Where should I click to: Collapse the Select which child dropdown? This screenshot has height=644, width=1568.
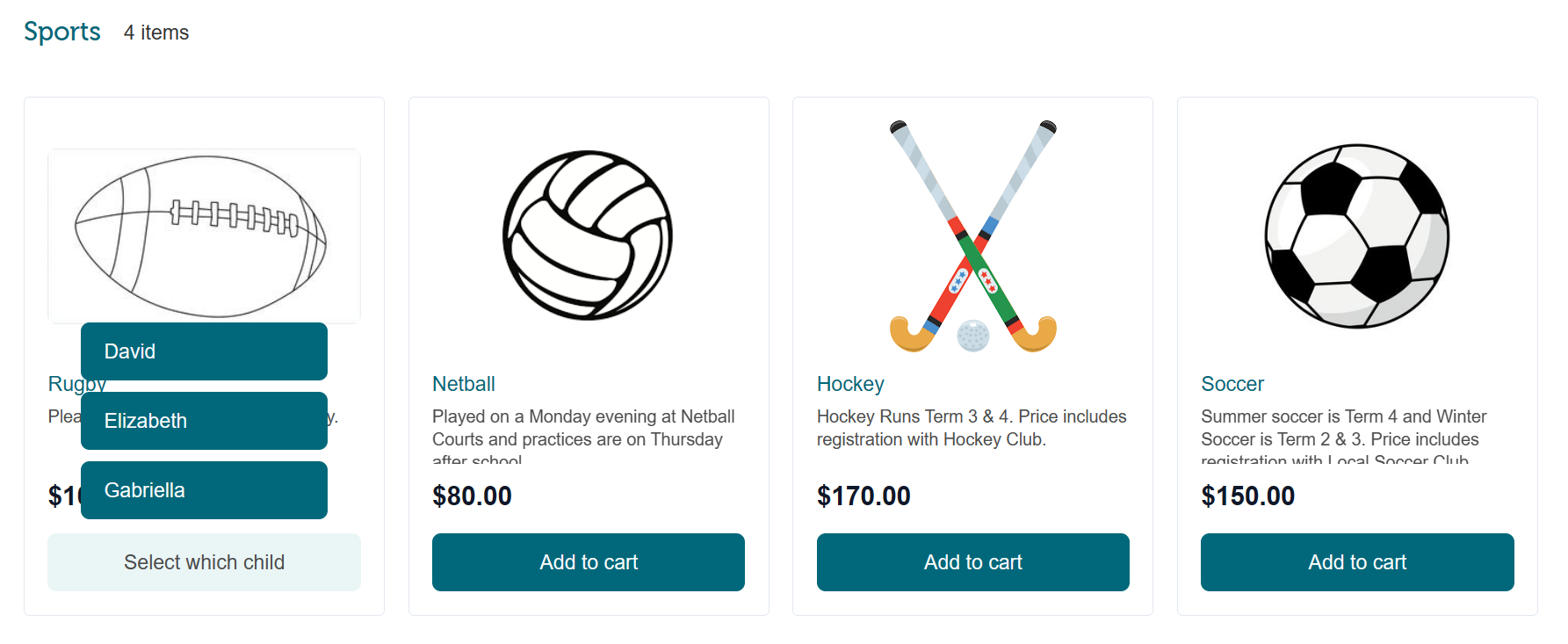pos(204,562)
